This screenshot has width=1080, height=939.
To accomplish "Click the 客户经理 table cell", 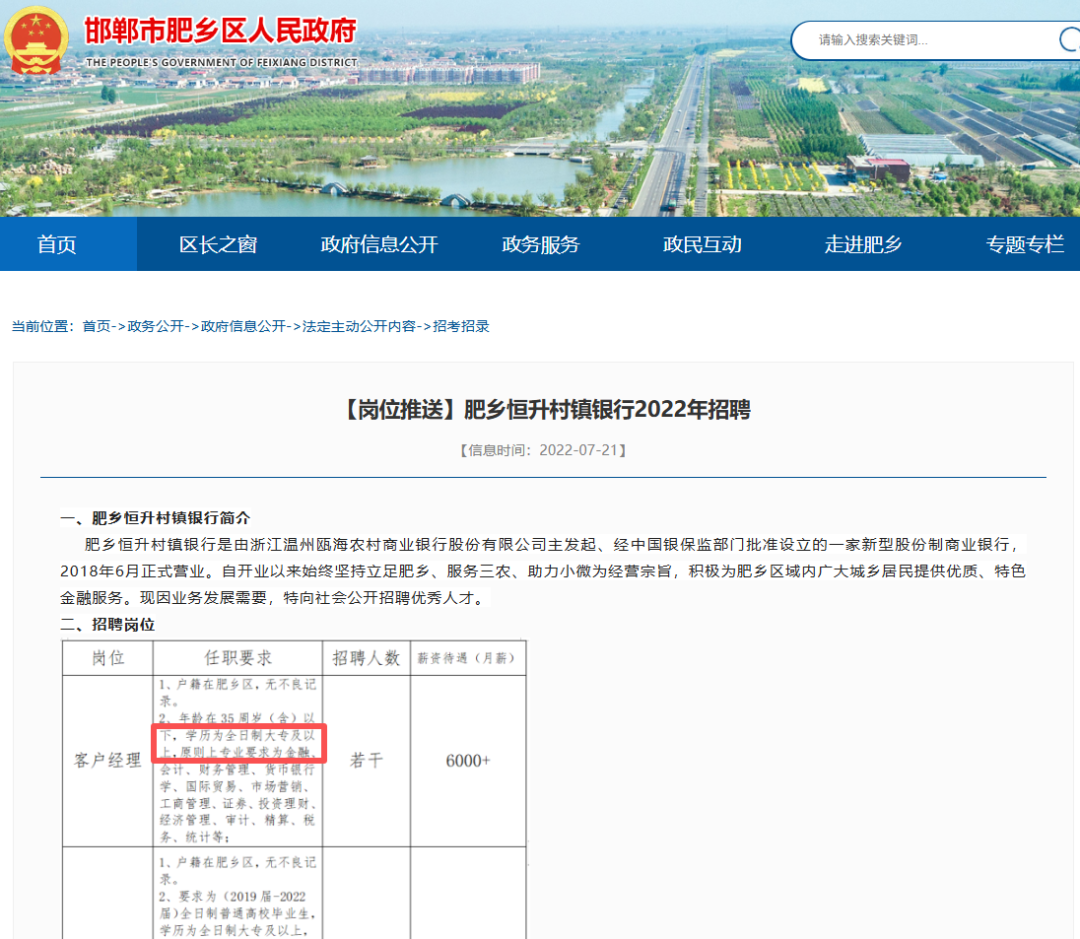I will coord(107,761).
